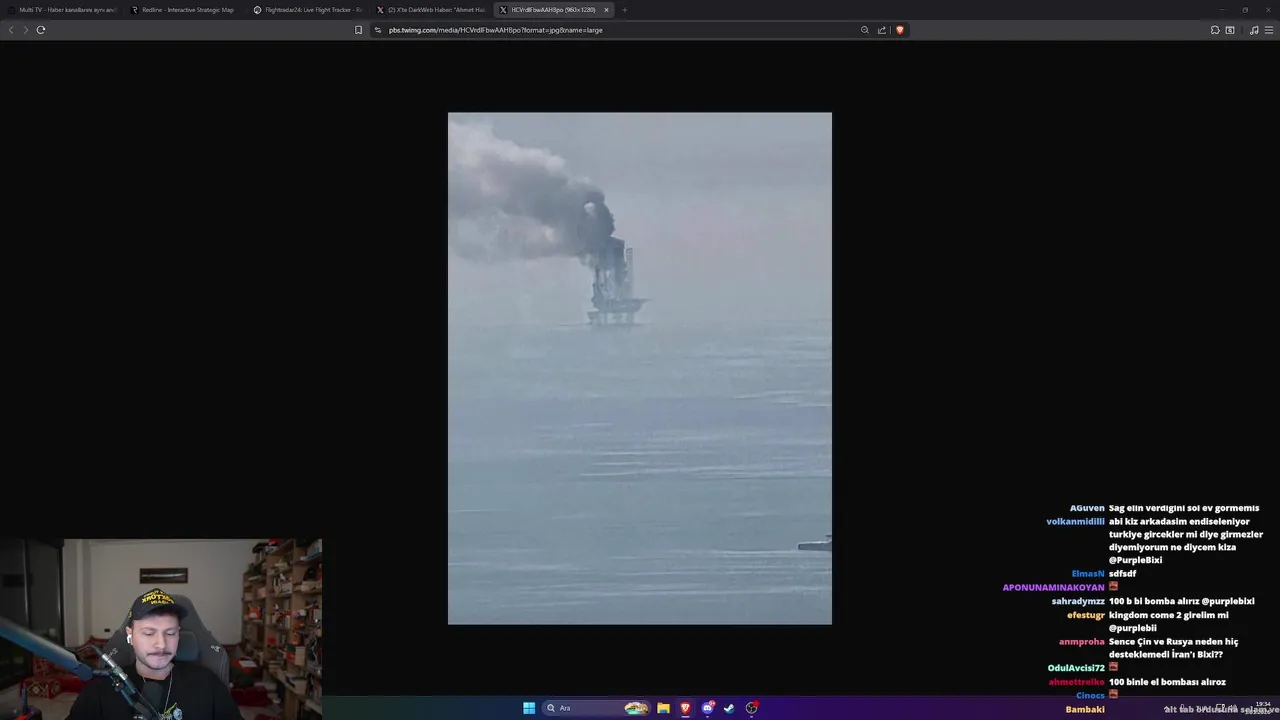This screenshot has height=720, width=1280.
Task: Click chat username volkanmidilli
Action: pyautogui.click(x=1075, y=521)
